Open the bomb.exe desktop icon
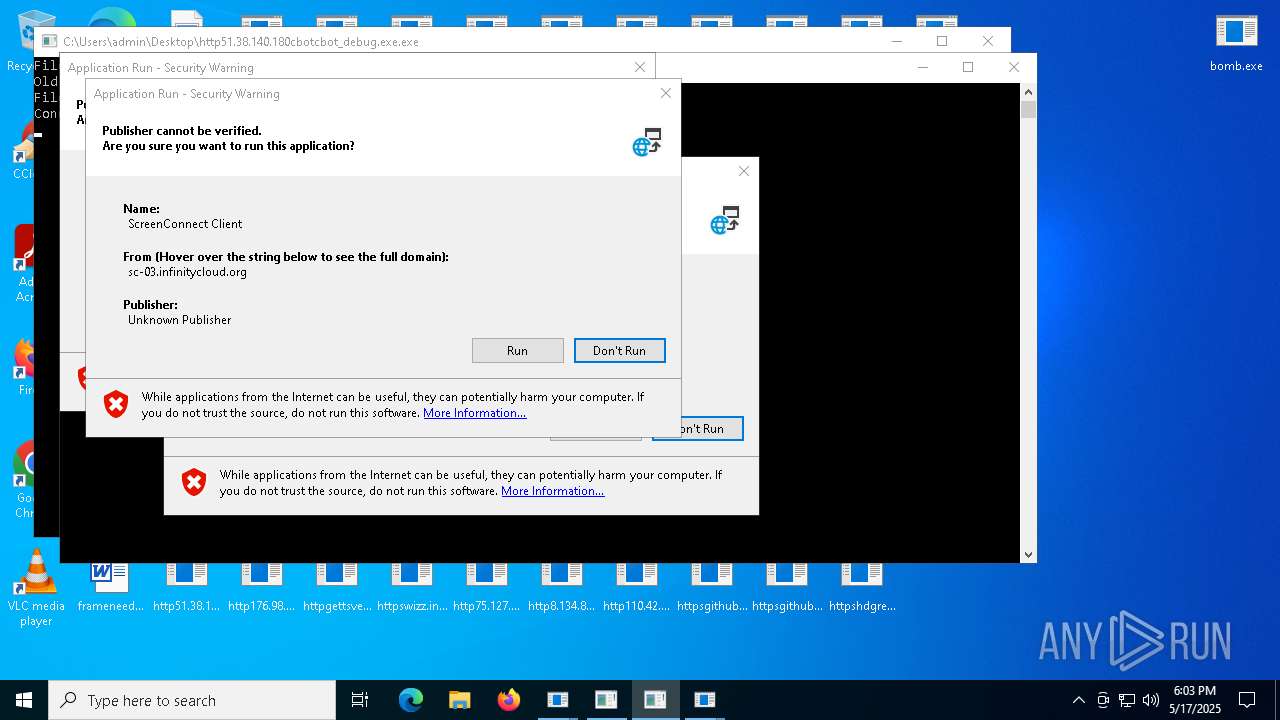Screen dimensions: 1280x720 coord(1236,43)
